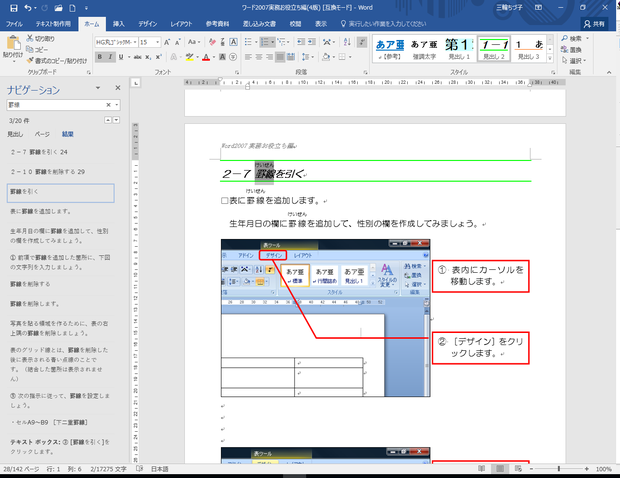Switch to Web Layout view in status bar
The width and height of the screenshot is (620, 478).
[518, 469]
